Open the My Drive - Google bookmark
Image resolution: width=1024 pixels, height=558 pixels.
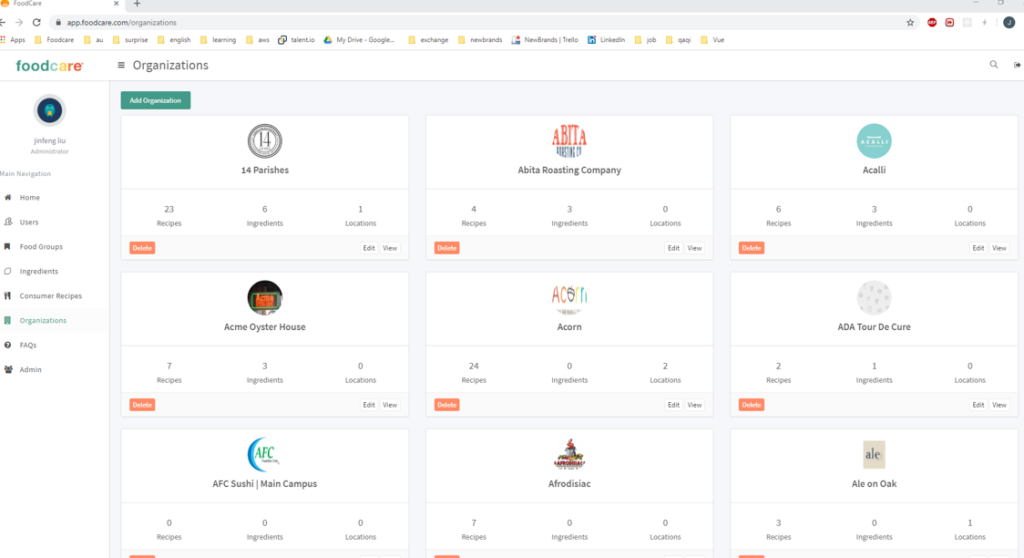coord(360,40)
